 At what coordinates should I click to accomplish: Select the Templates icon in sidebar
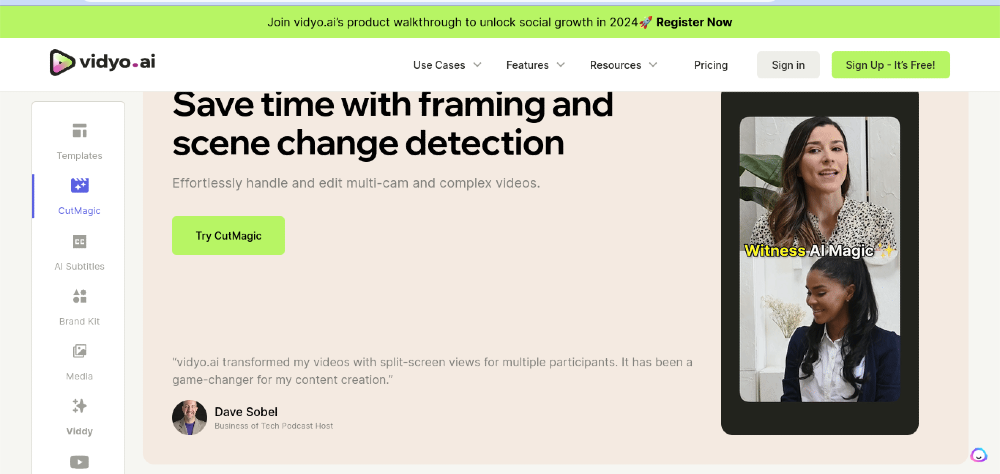coord(80,131)
